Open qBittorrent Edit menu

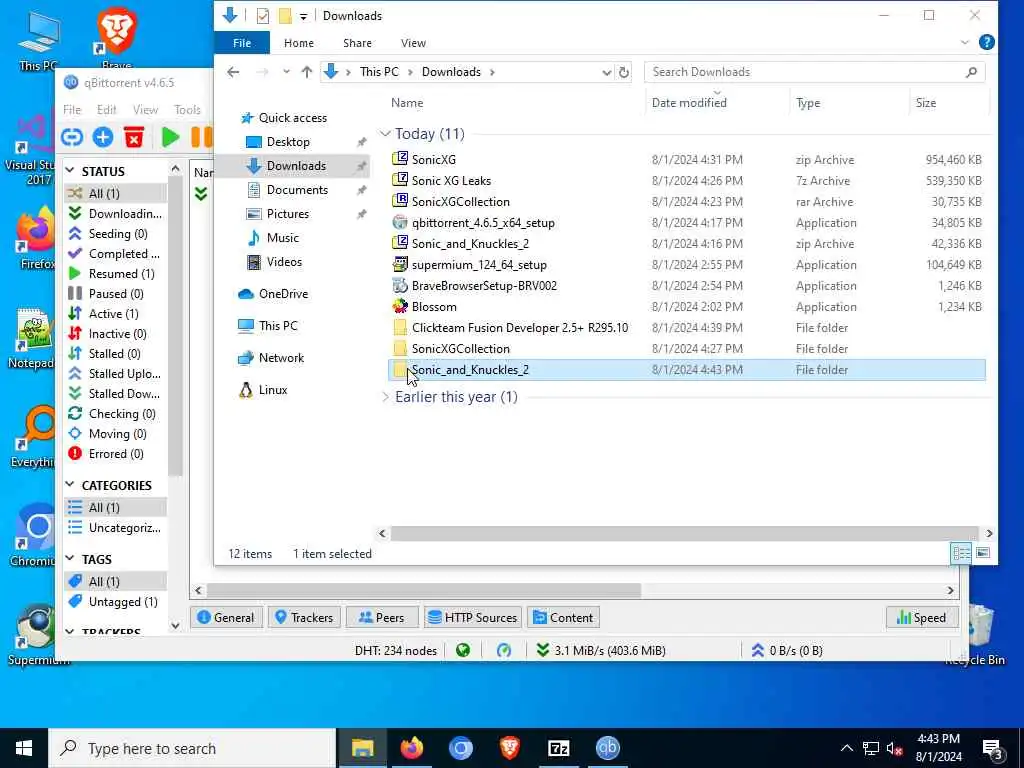click(x=106, y=110)
